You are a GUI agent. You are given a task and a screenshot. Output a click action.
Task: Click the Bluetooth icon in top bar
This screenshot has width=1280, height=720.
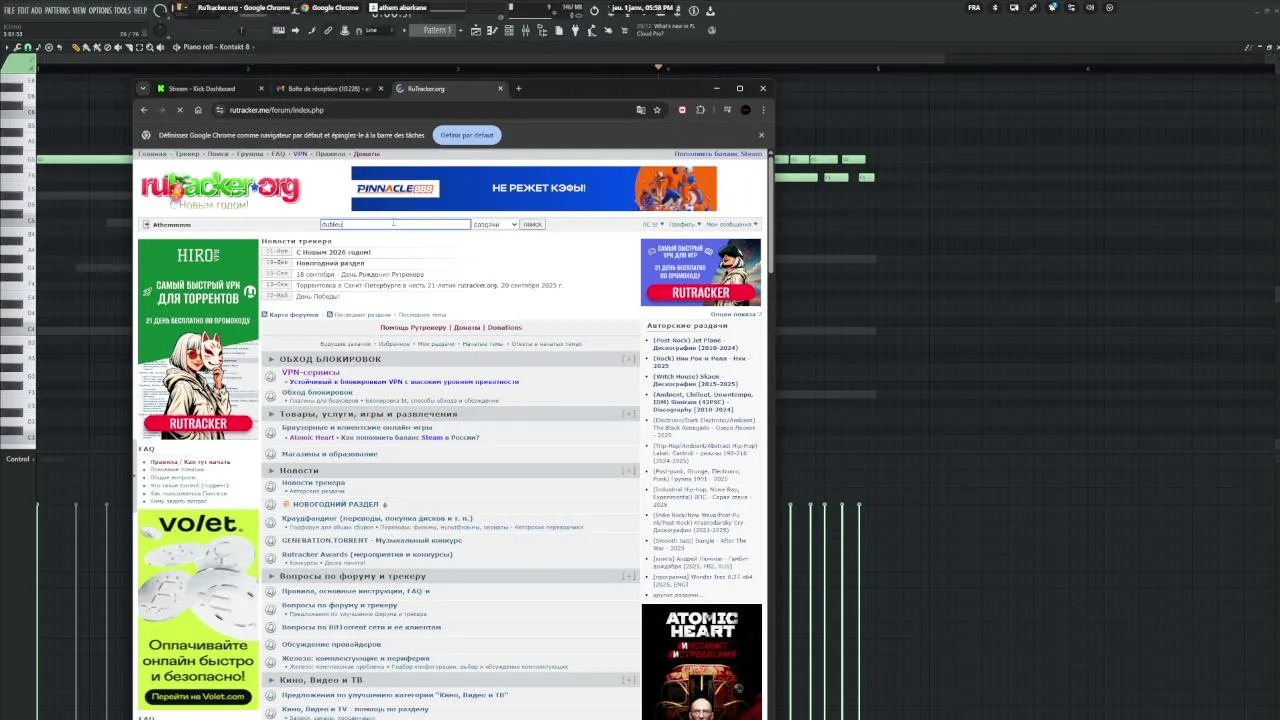point(995,7)
